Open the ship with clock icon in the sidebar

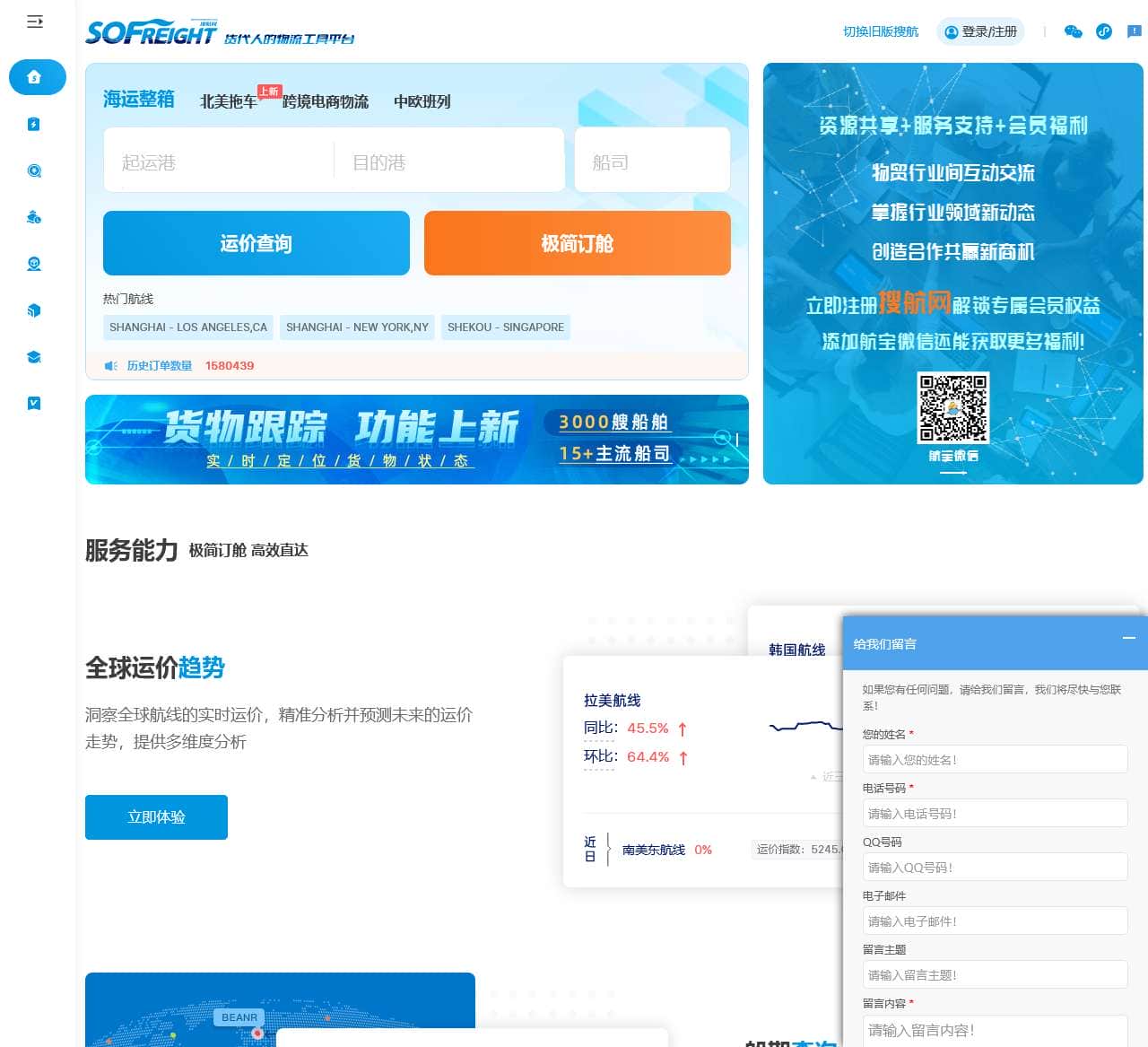pyautogui.click(x=34, y=217)
